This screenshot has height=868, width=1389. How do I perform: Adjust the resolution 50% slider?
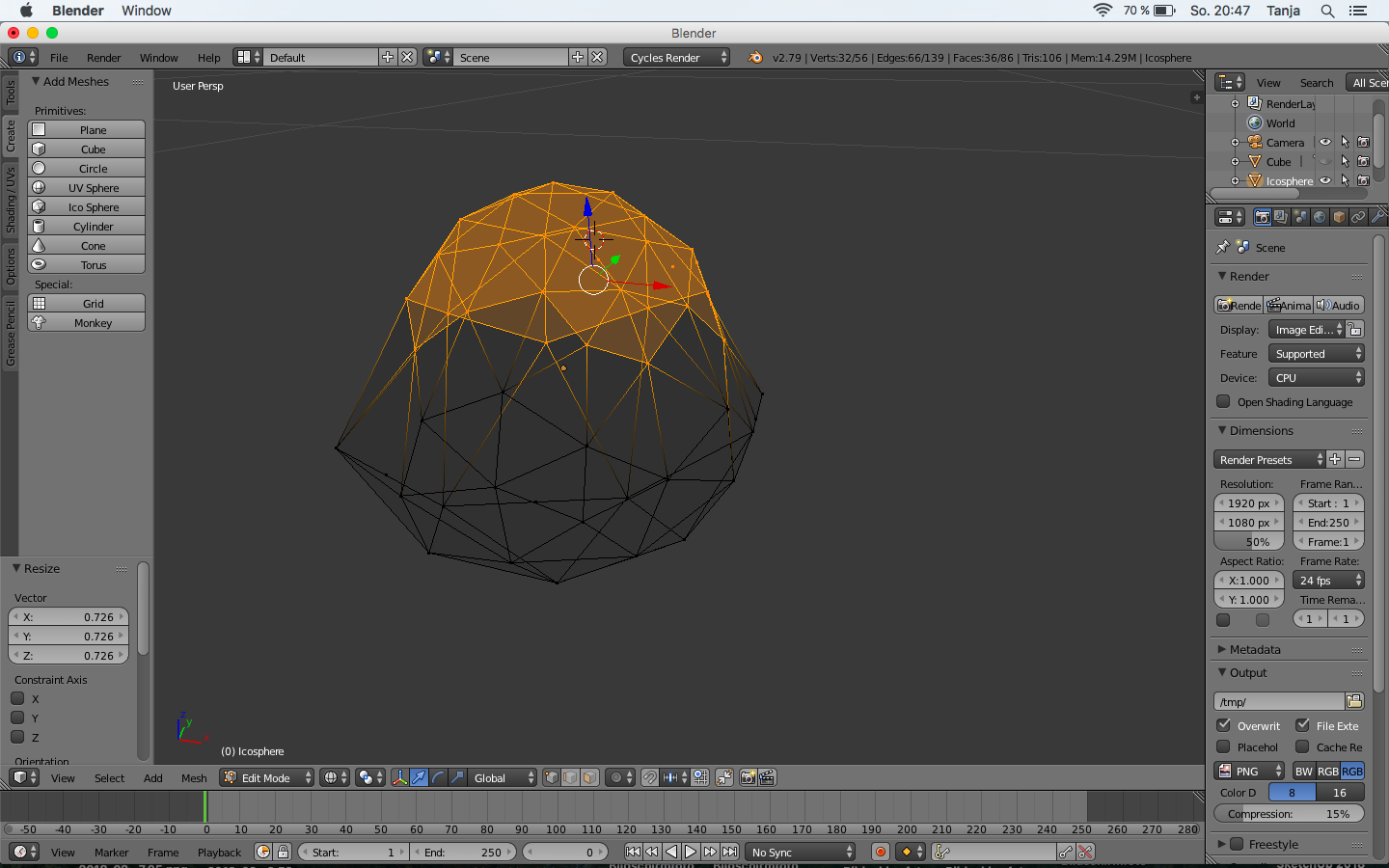(x=1249, y=542)
